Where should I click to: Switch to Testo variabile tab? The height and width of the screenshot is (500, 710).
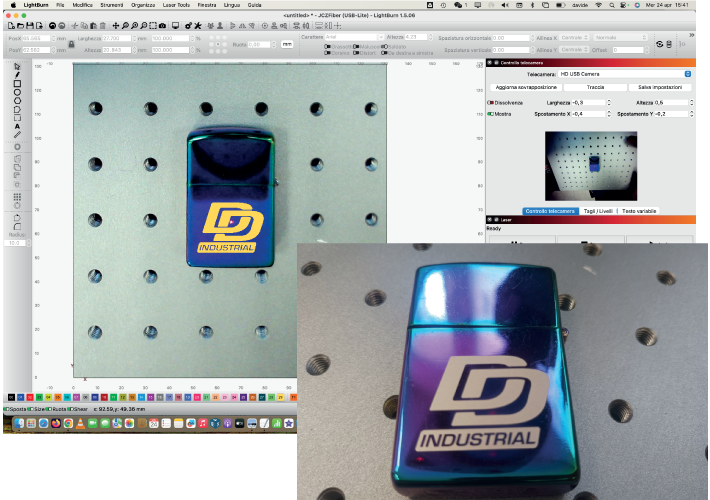638,211
